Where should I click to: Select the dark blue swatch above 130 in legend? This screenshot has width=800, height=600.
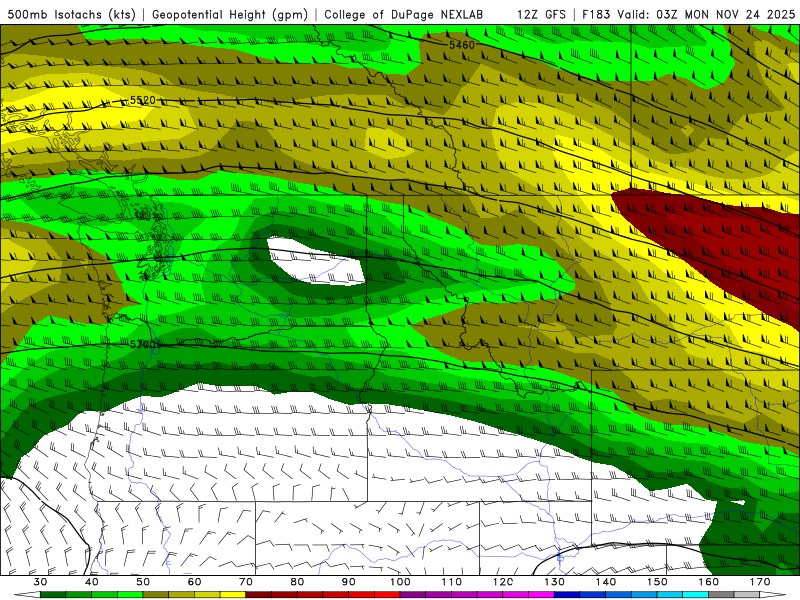tap(567, 595)
